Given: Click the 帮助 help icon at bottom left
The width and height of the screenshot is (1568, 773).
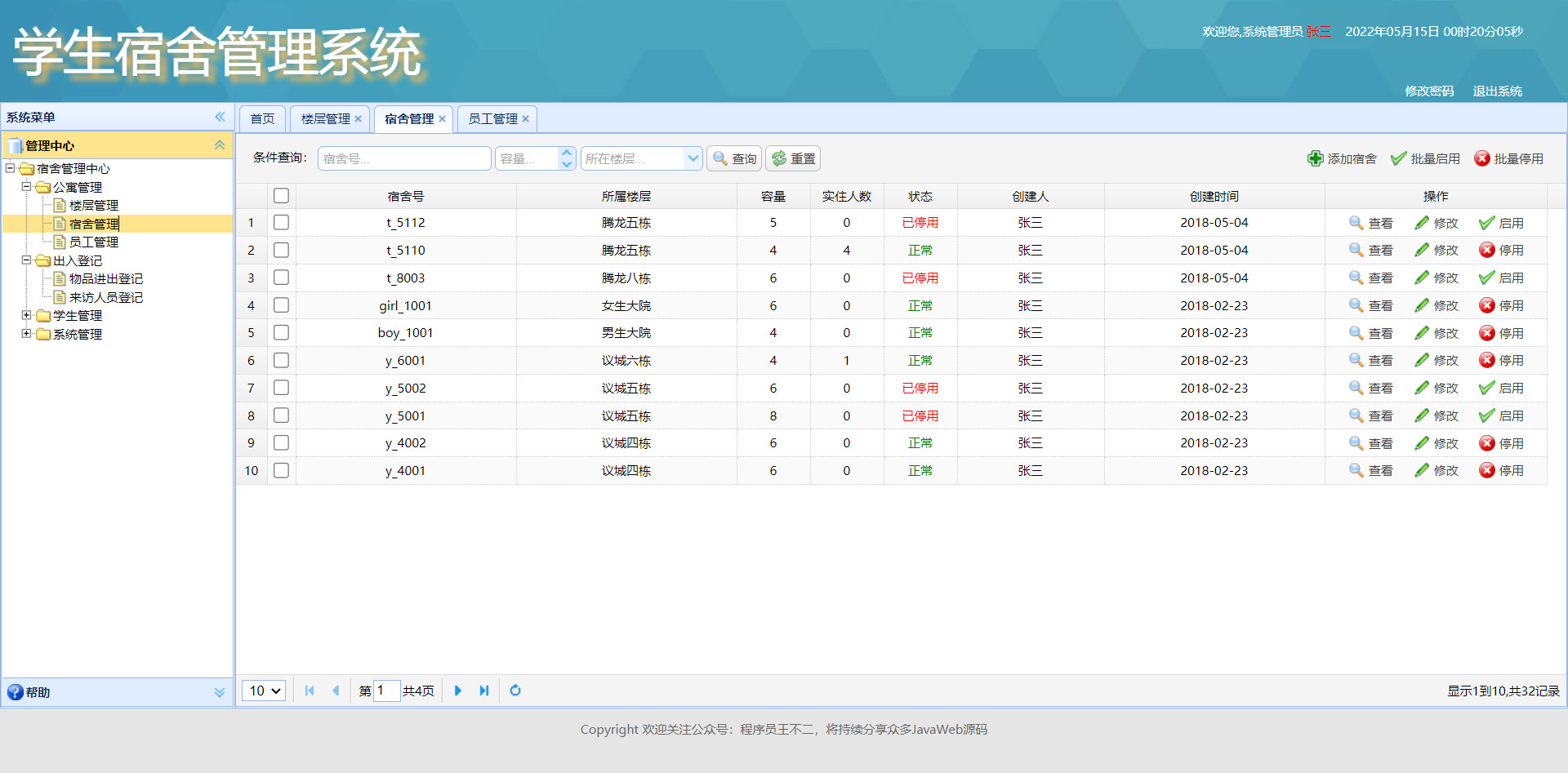Looking at the screenshot, I should [x=16, y=692].
